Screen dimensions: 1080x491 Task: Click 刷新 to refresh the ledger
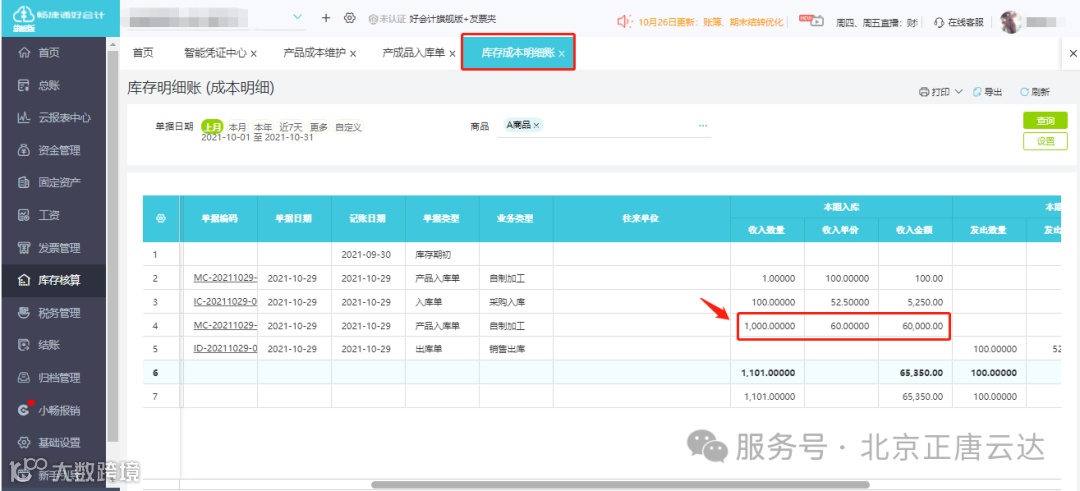(1035, 92)
